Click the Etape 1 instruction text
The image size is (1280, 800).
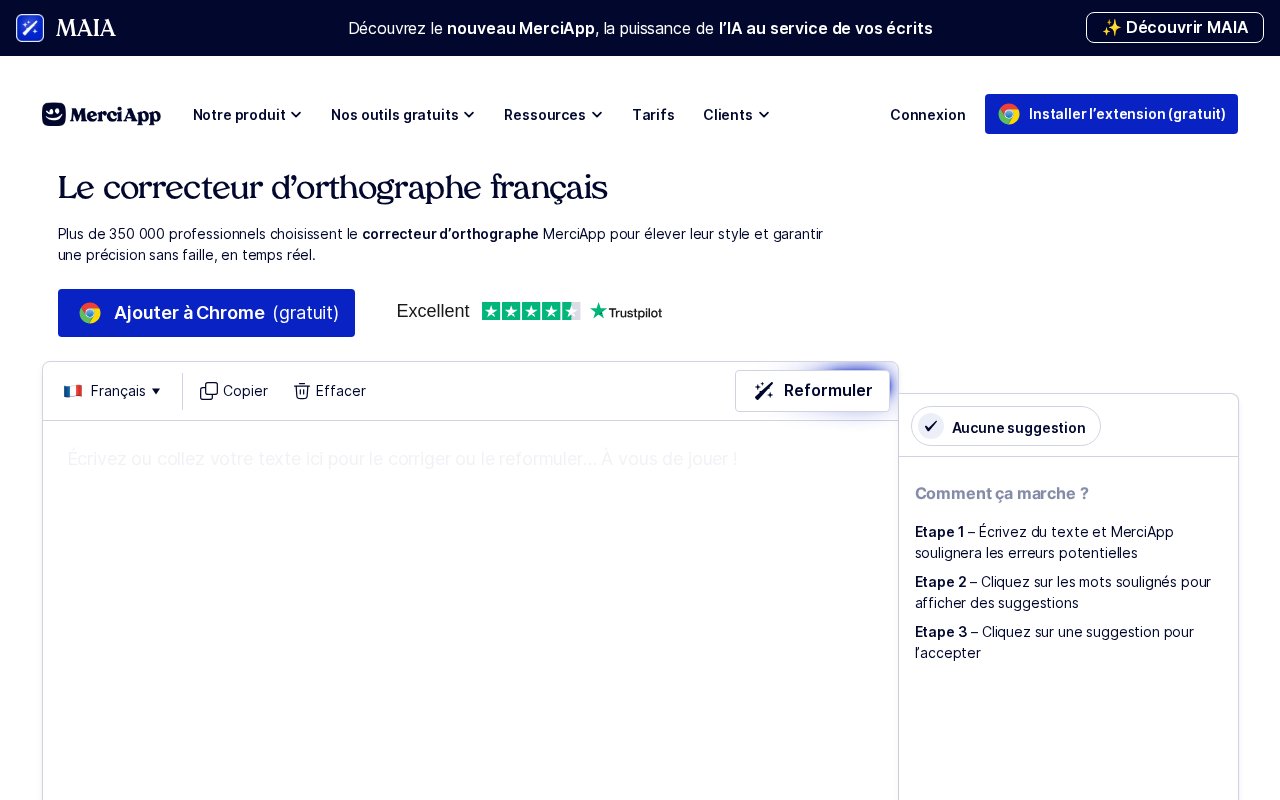pos(1044,542)
